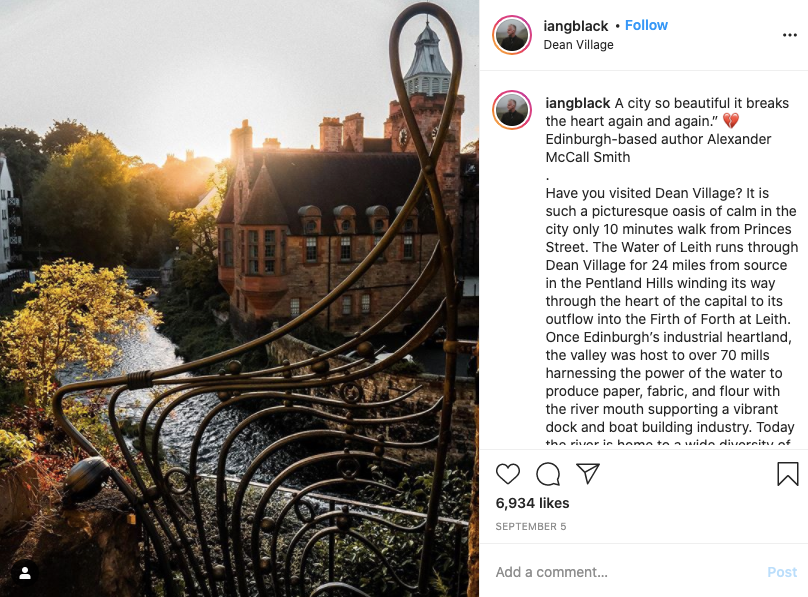The image size is (808, 597).
Task: Open iangblack username in header
Action: point(576,26)
